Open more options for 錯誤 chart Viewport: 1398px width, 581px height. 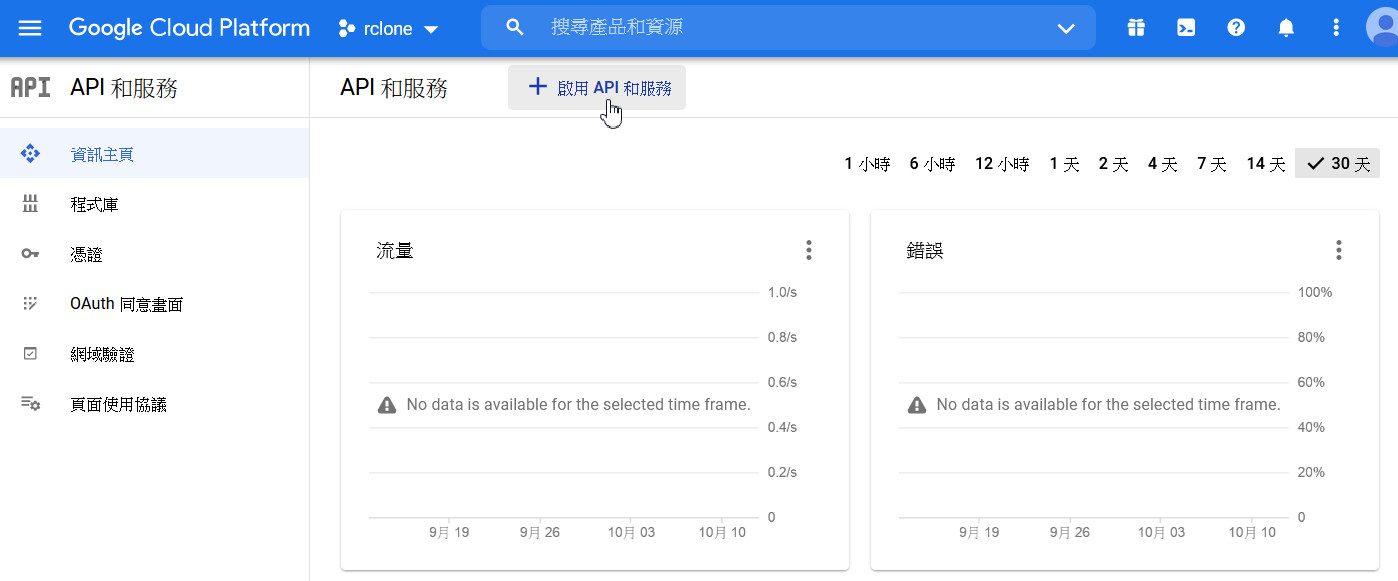tap(1339, 250)
